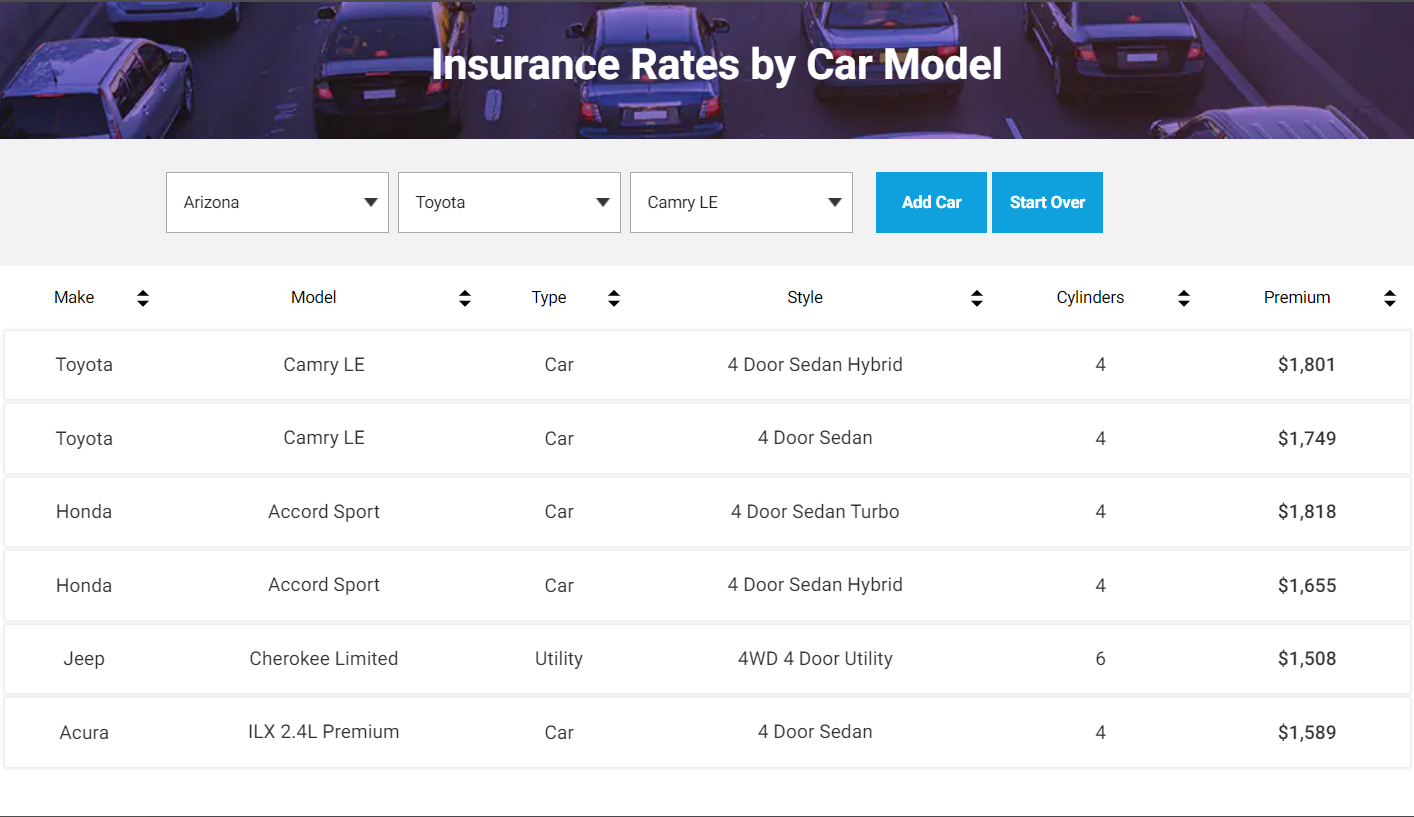The image size is (1414, 817).
Task: Click 4 Door Sedan in Acura row
Action: coord(815,732)
